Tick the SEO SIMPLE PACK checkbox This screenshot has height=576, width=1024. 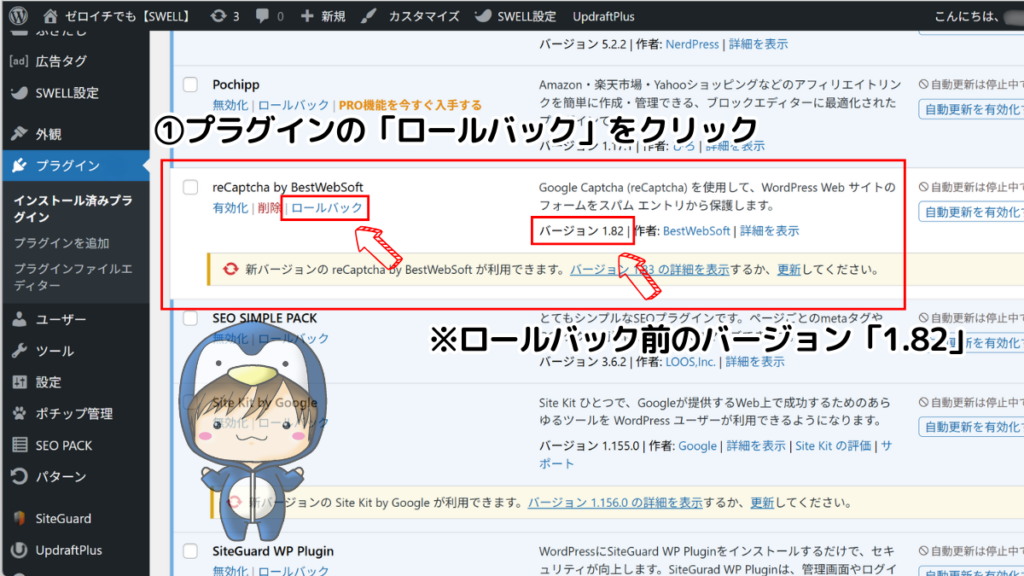pyautogui.click(x=190, y=318)
